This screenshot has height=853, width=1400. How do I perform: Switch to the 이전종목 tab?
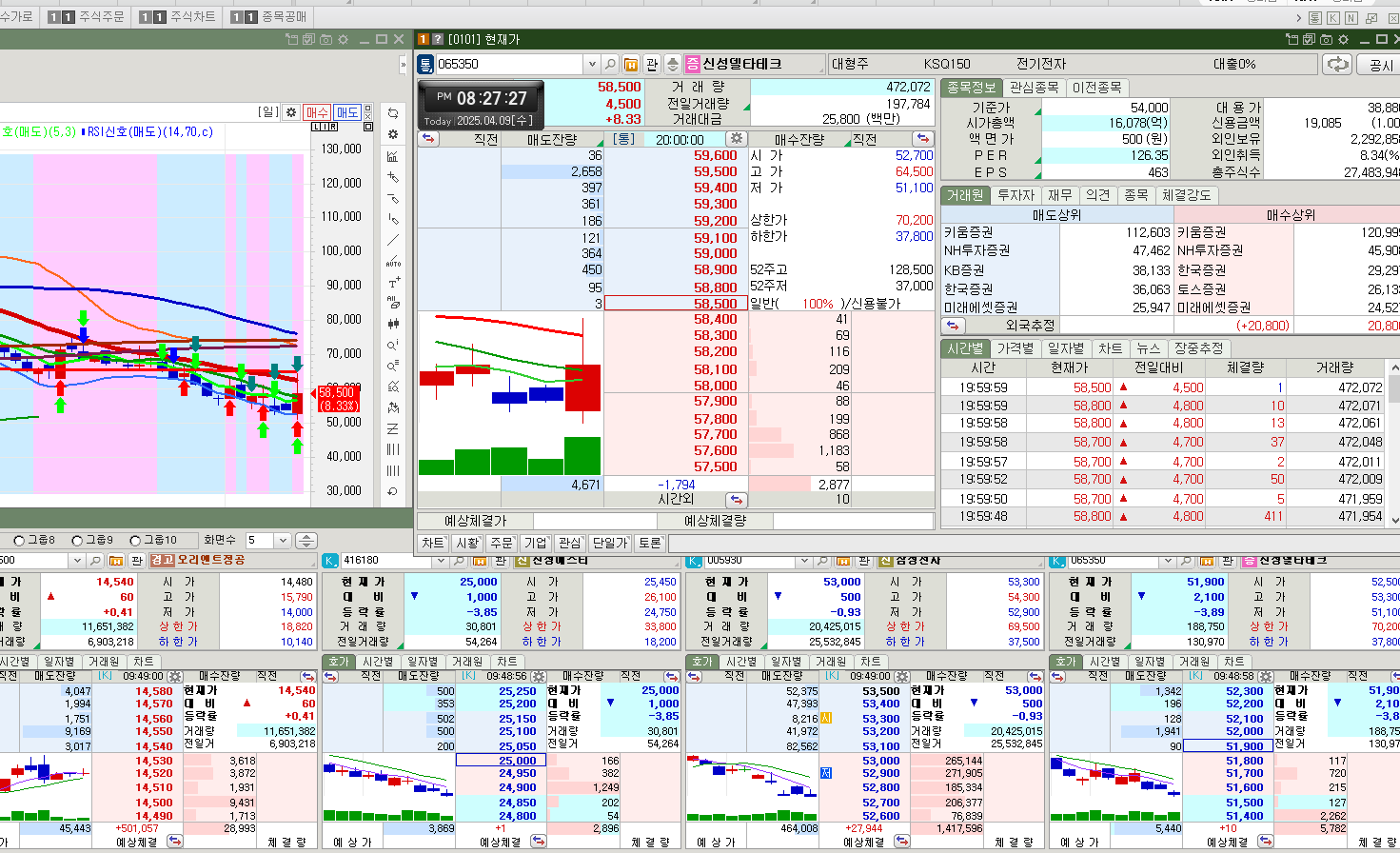1096,87
